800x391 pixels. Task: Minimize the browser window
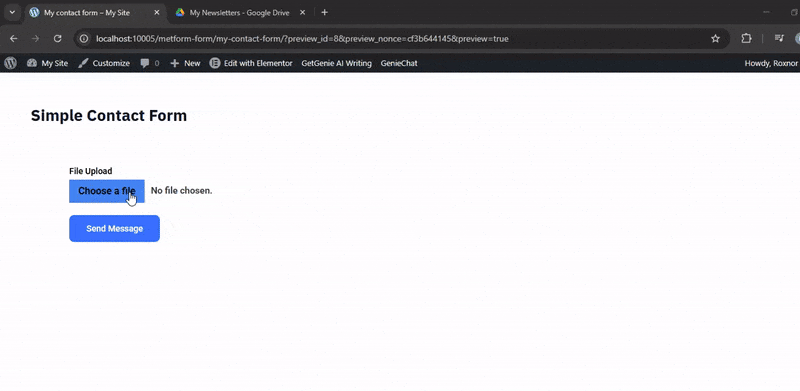(x=766, y=12)
